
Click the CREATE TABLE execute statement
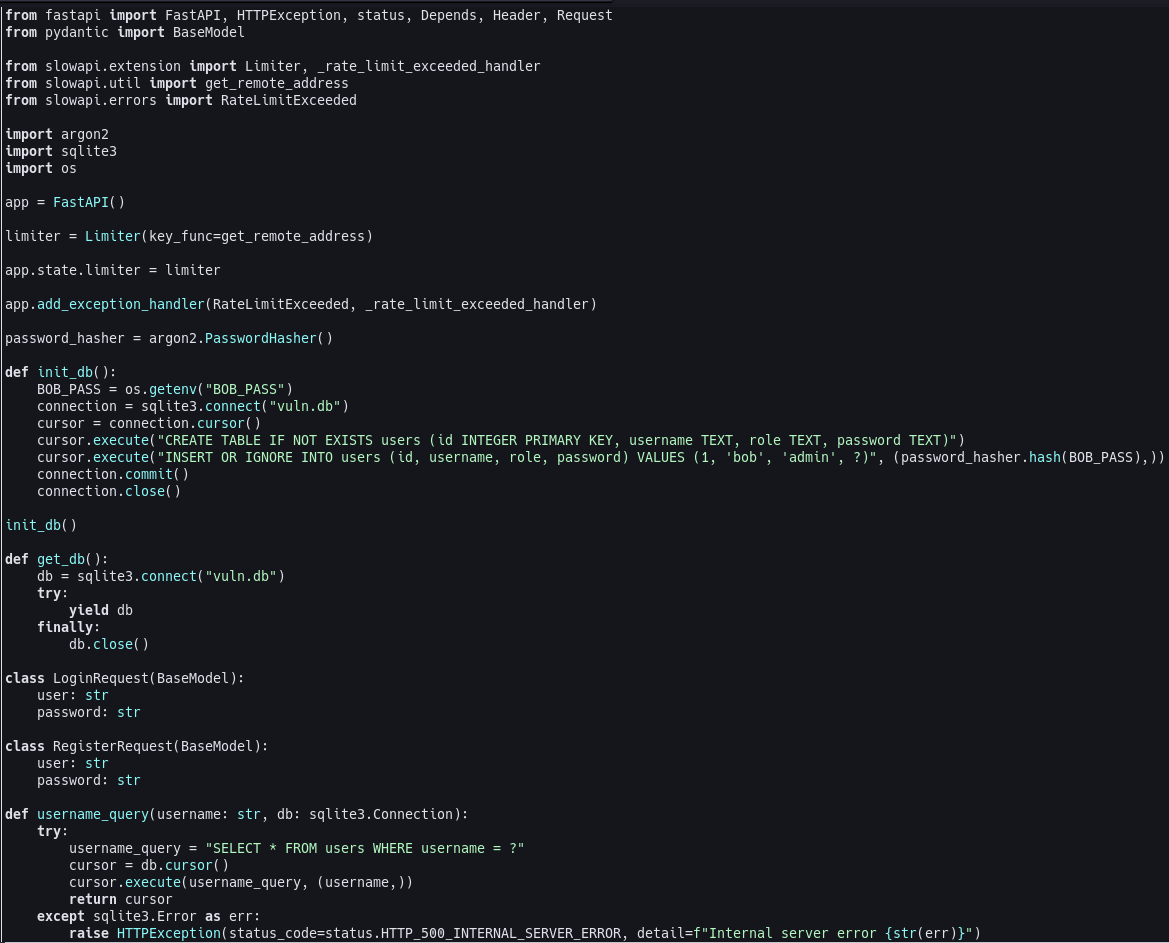pyautogui.click(x=501, y=441)
